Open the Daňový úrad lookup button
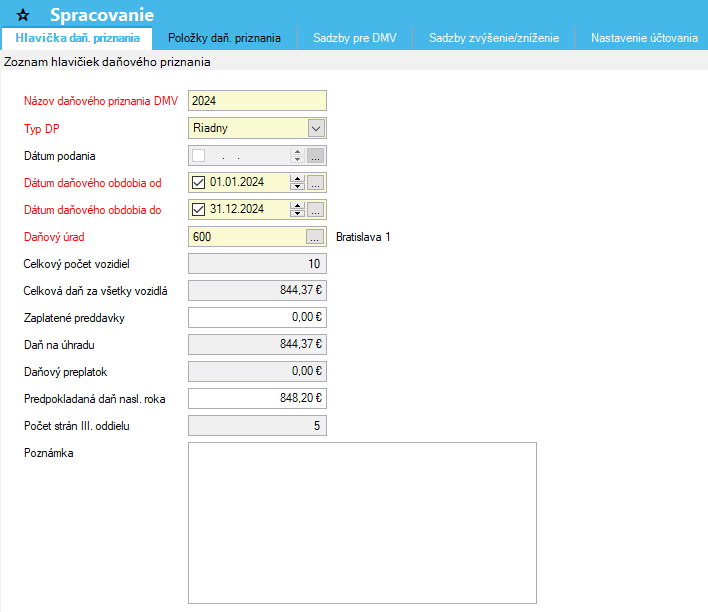Viewport: 708px width, 612px height. [x=315, y=237]
